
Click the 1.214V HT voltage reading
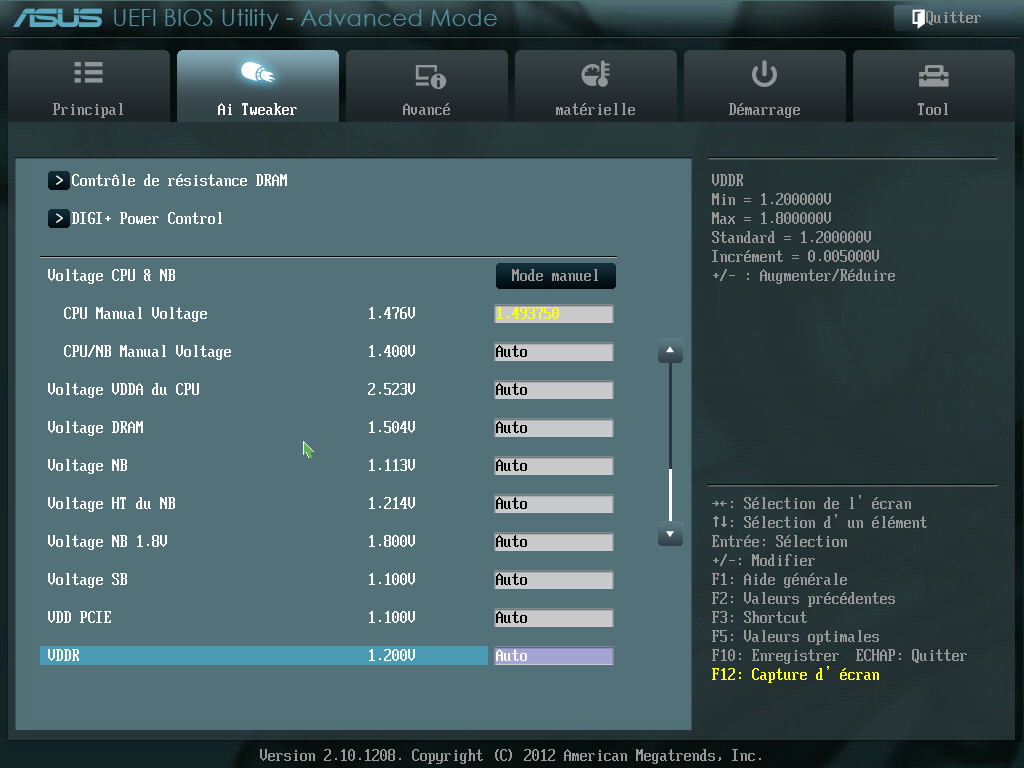pos(391,503)
